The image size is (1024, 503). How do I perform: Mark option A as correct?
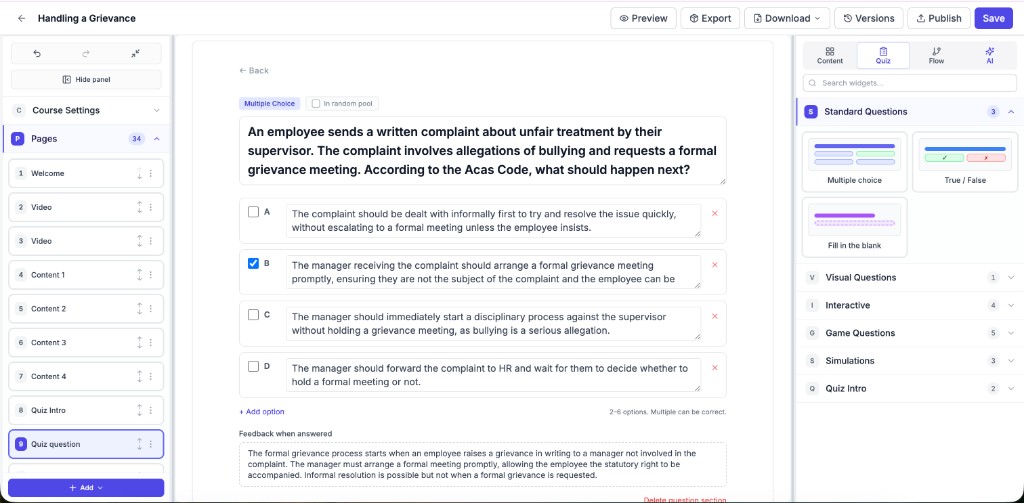[253, 212]
